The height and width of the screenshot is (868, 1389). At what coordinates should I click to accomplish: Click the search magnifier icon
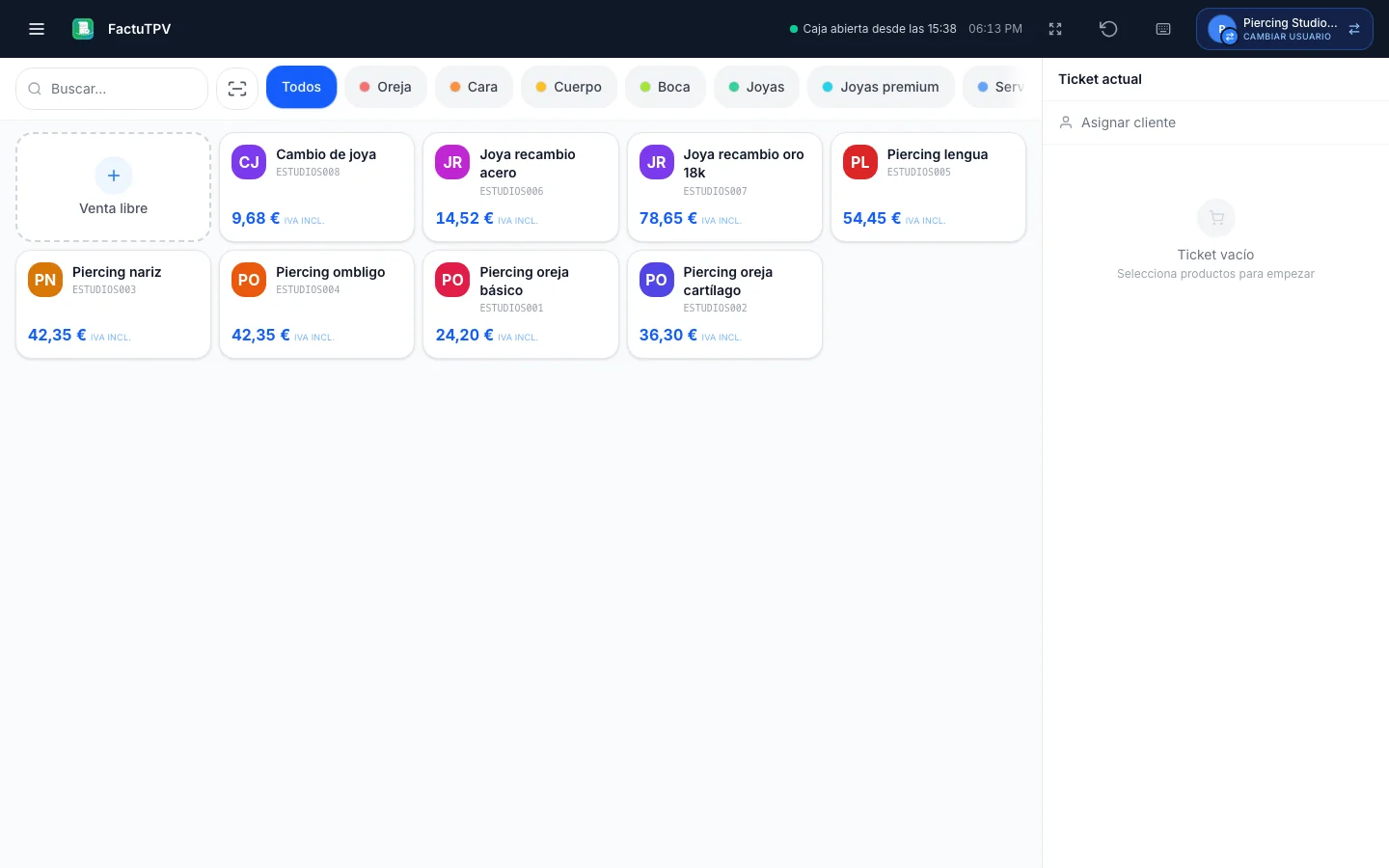(x=35, y=89)
